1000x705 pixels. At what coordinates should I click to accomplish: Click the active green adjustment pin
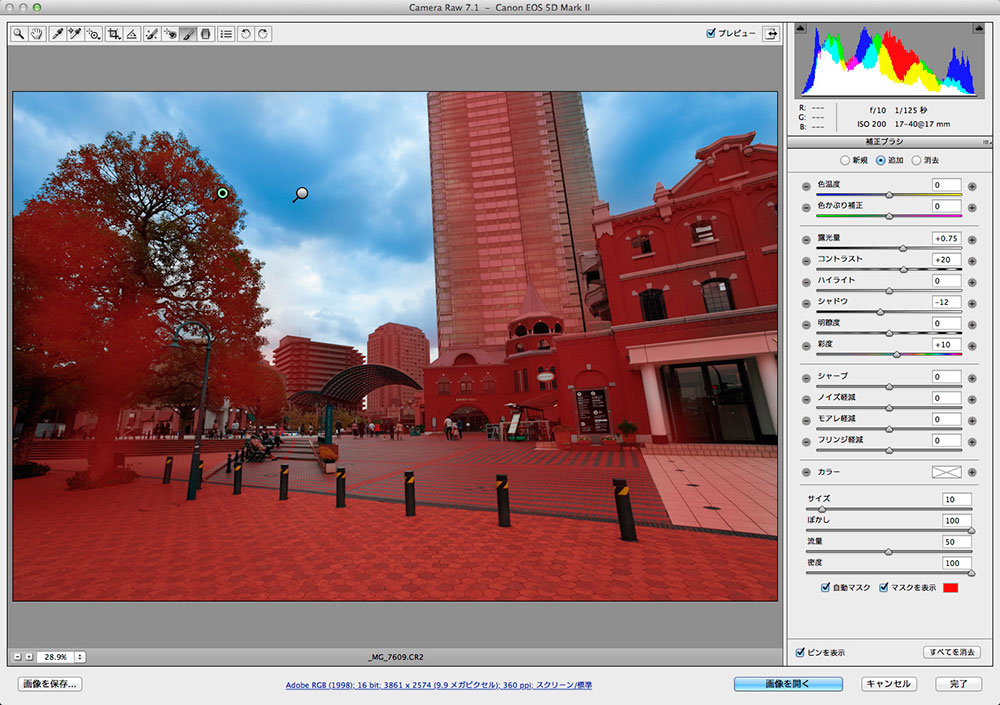[x=223, y=193]
